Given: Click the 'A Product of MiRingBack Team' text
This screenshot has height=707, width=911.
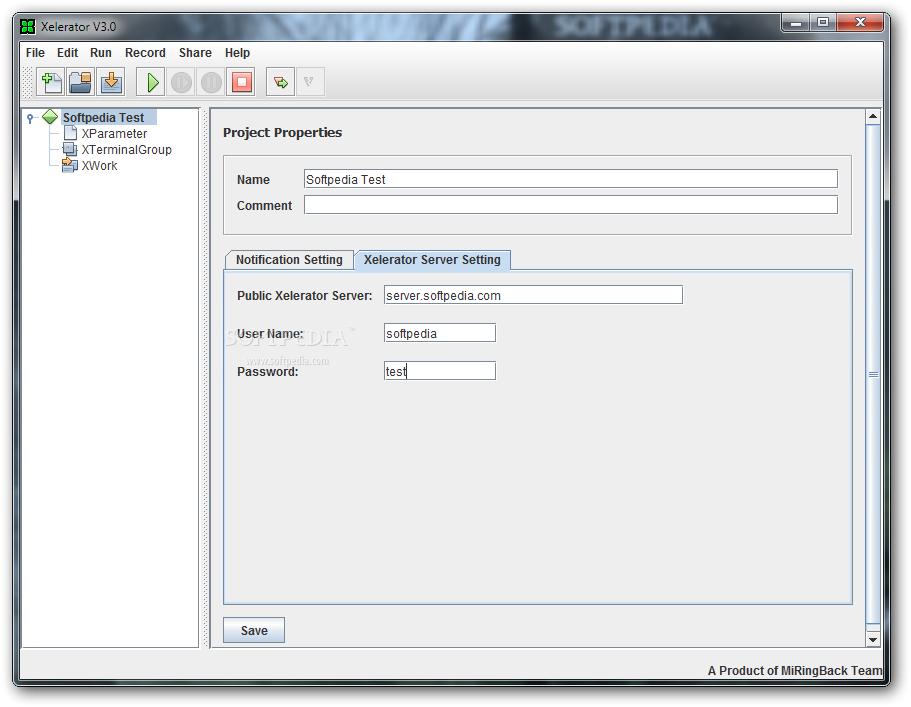Looking at the screenshot, I should pyautogui.click(x=794, y=670).
